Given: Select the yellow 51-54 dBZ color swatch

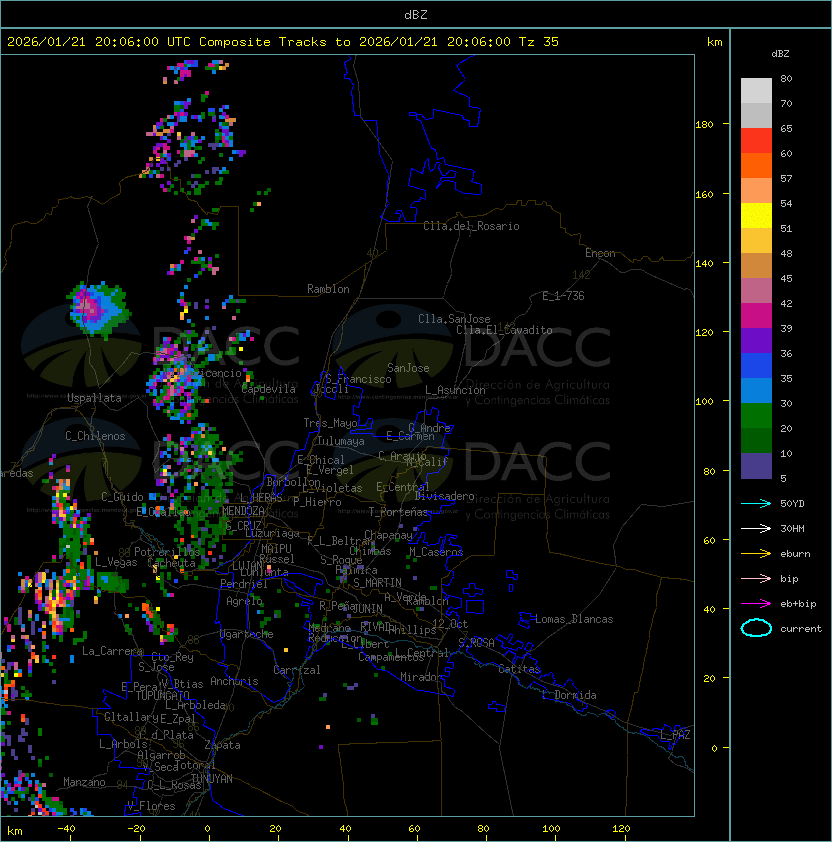Looking at the screenshot, I should (756, 216).
